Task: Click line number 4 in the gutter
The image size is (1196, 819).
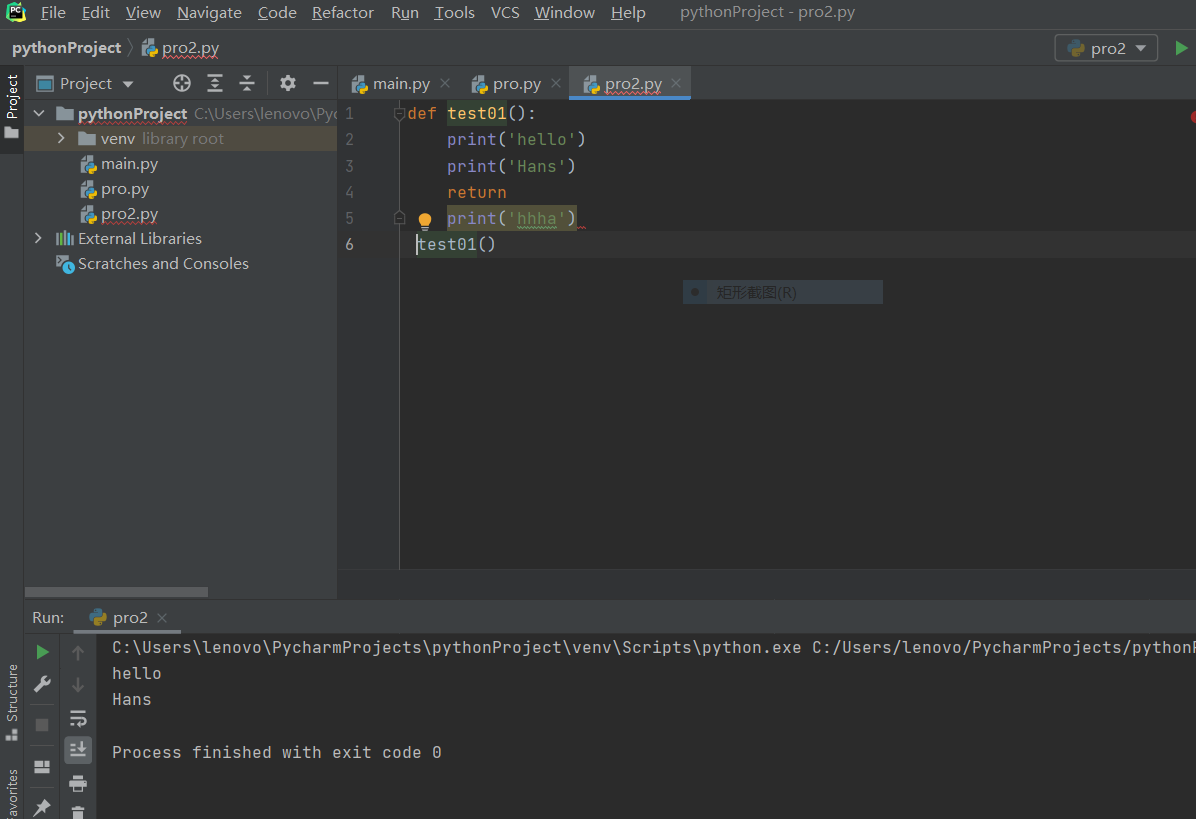Action: pos(349,192)
